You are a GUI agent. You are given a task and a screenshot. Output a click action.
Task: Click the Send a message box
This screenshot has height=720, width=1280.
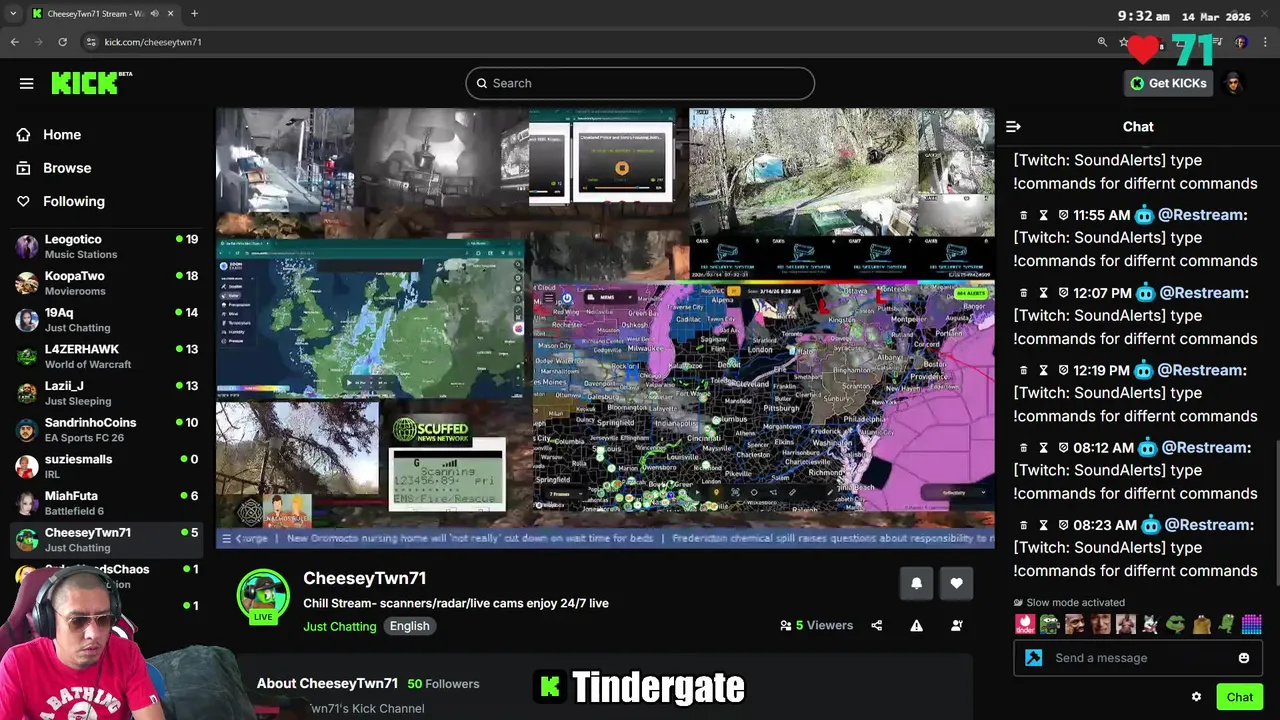point(1137,658)
